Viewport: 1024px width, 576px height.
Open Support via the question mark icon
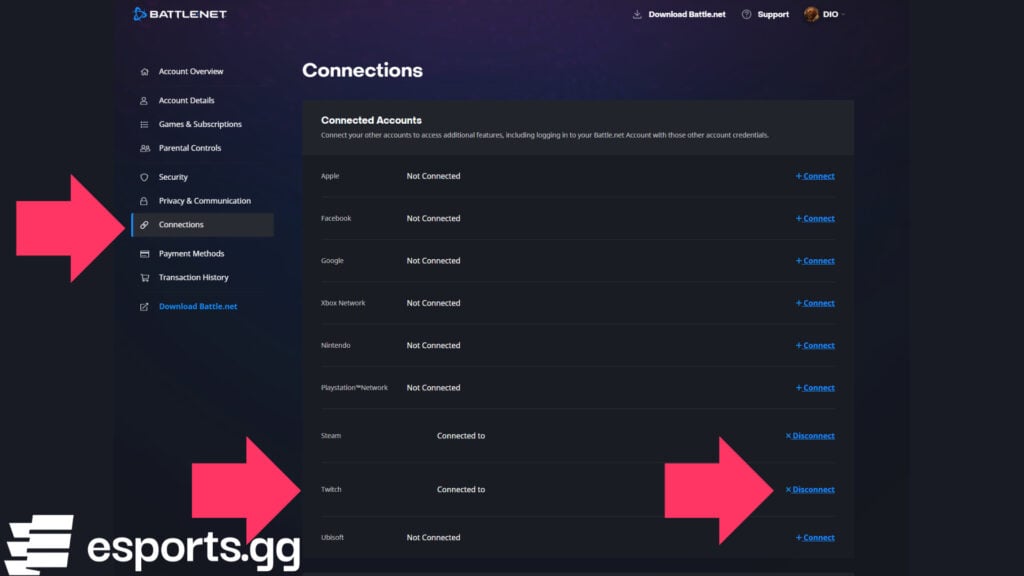tap(745, 14)
